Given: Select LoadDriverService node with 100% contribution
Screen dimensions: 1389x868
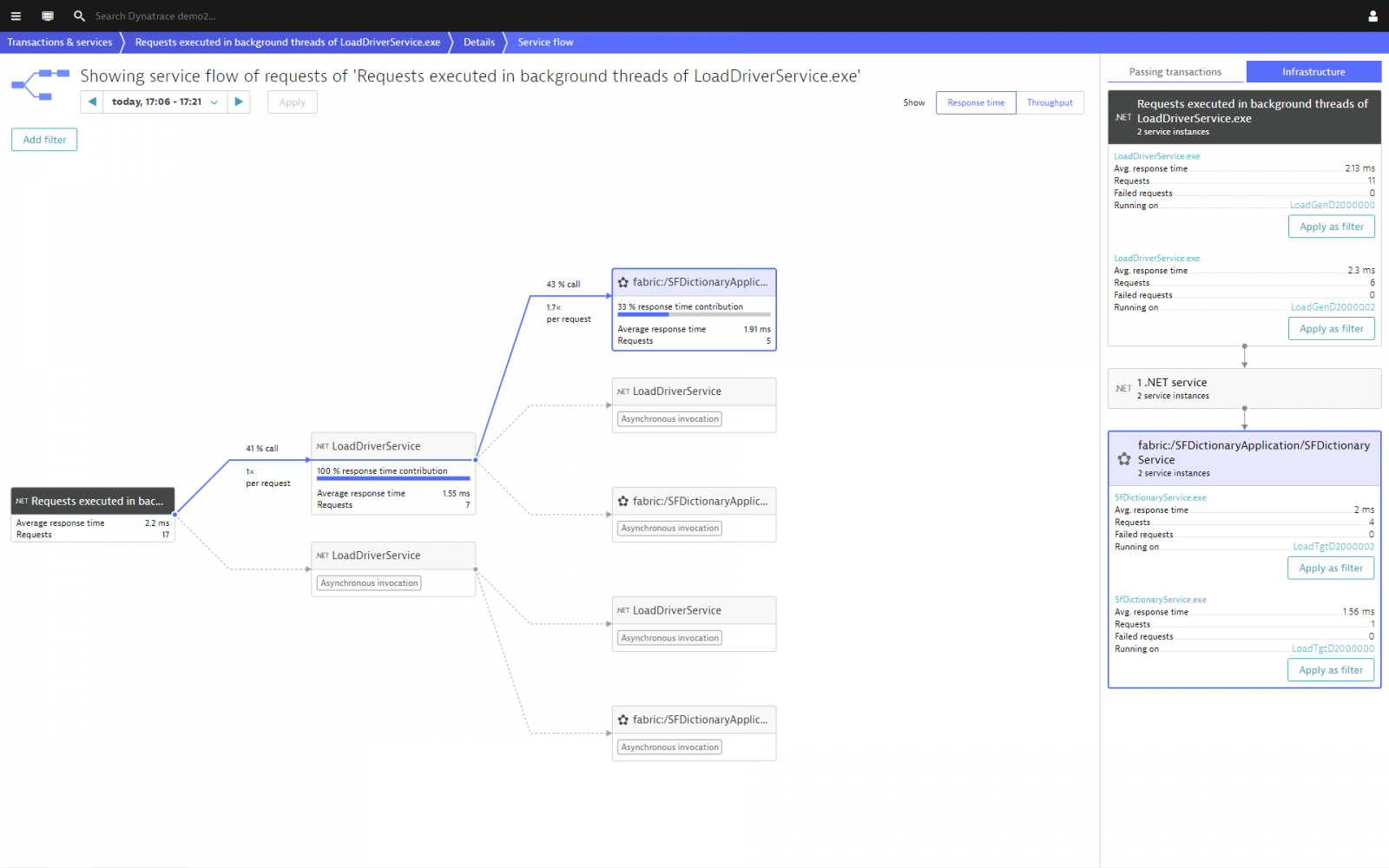Looking at the screenshot, I should [x=393, y=474].
